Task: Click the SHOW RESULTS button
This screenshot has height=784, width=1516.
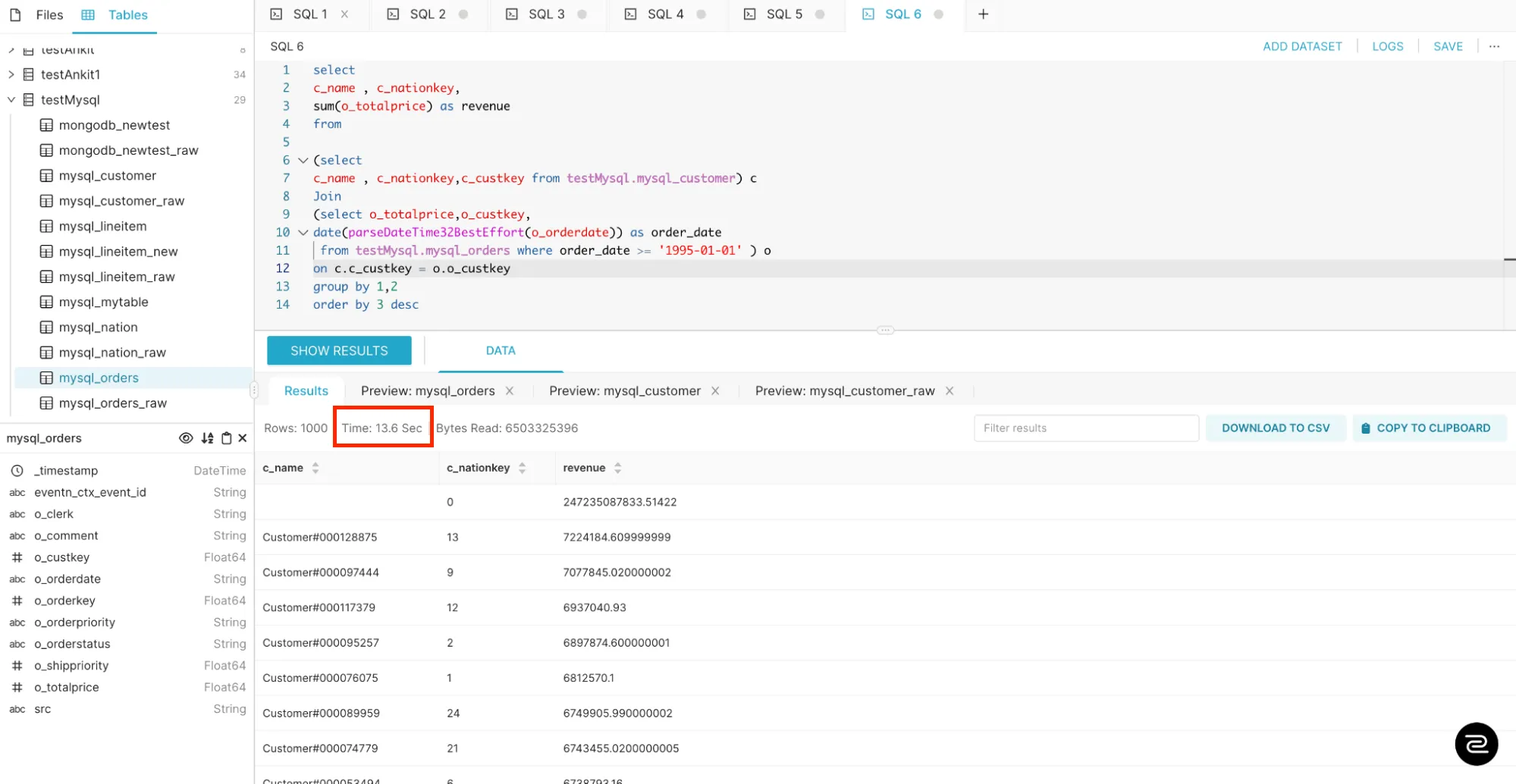Action: point(339,351)
